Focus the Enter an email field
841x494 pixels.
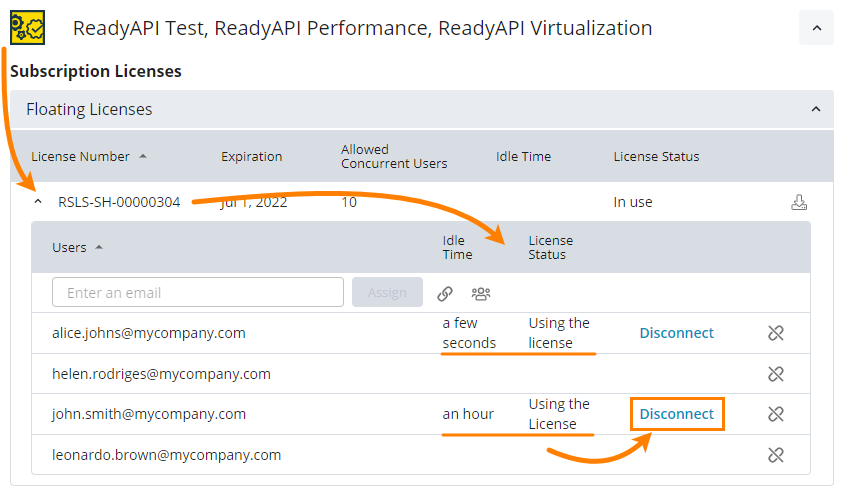(x=198, y=293)
